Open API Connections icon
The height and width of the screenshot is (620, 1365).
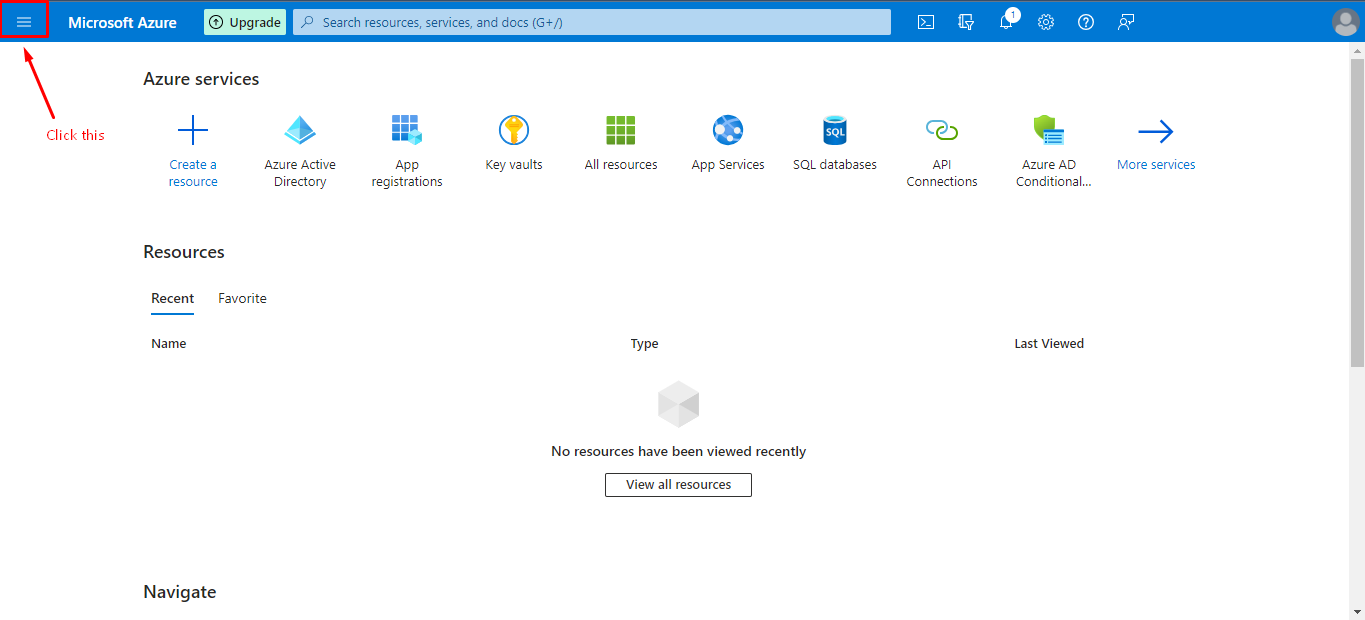point(942,130)
